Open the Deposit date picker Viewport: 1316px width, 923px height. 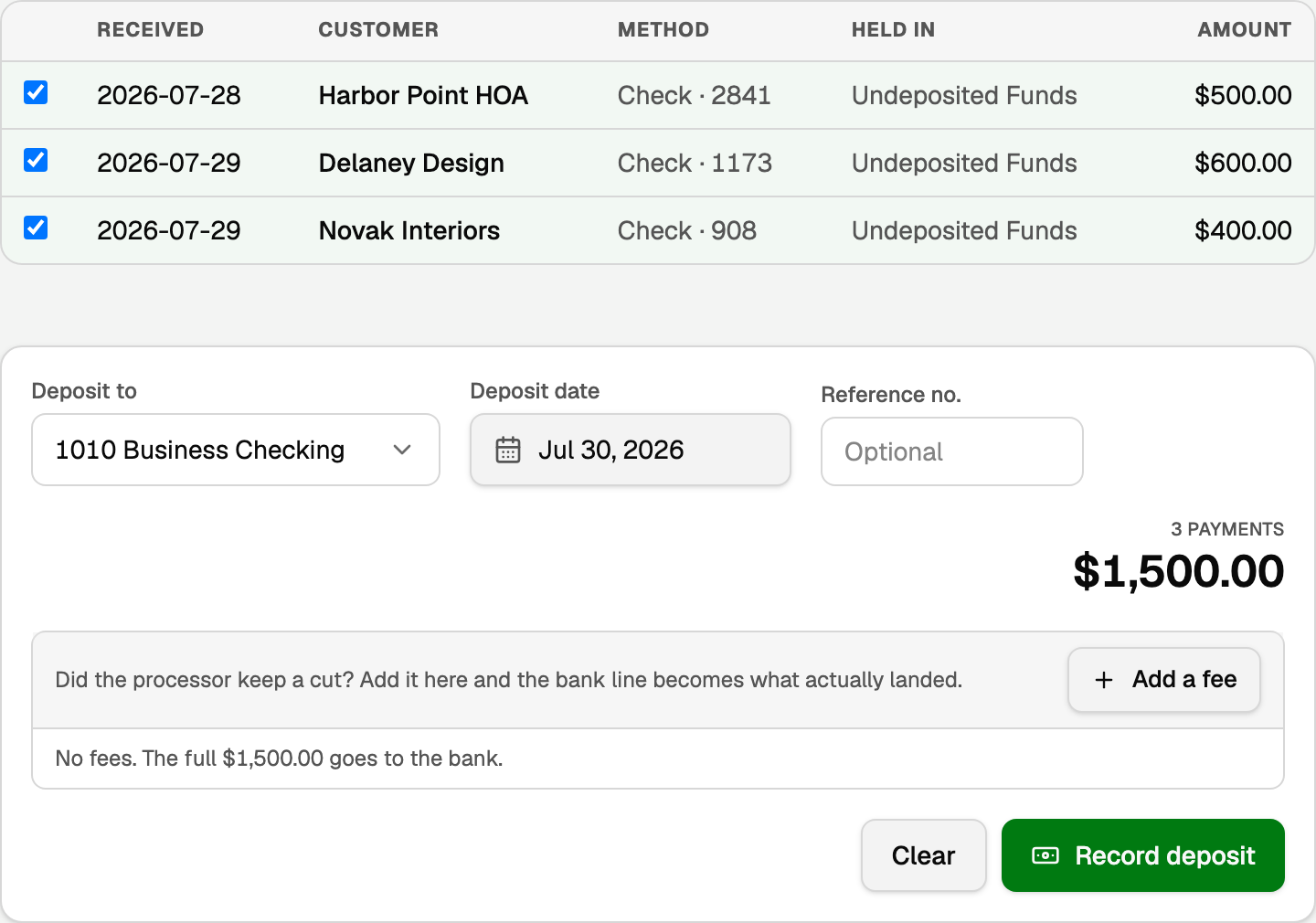coord(631,450)
